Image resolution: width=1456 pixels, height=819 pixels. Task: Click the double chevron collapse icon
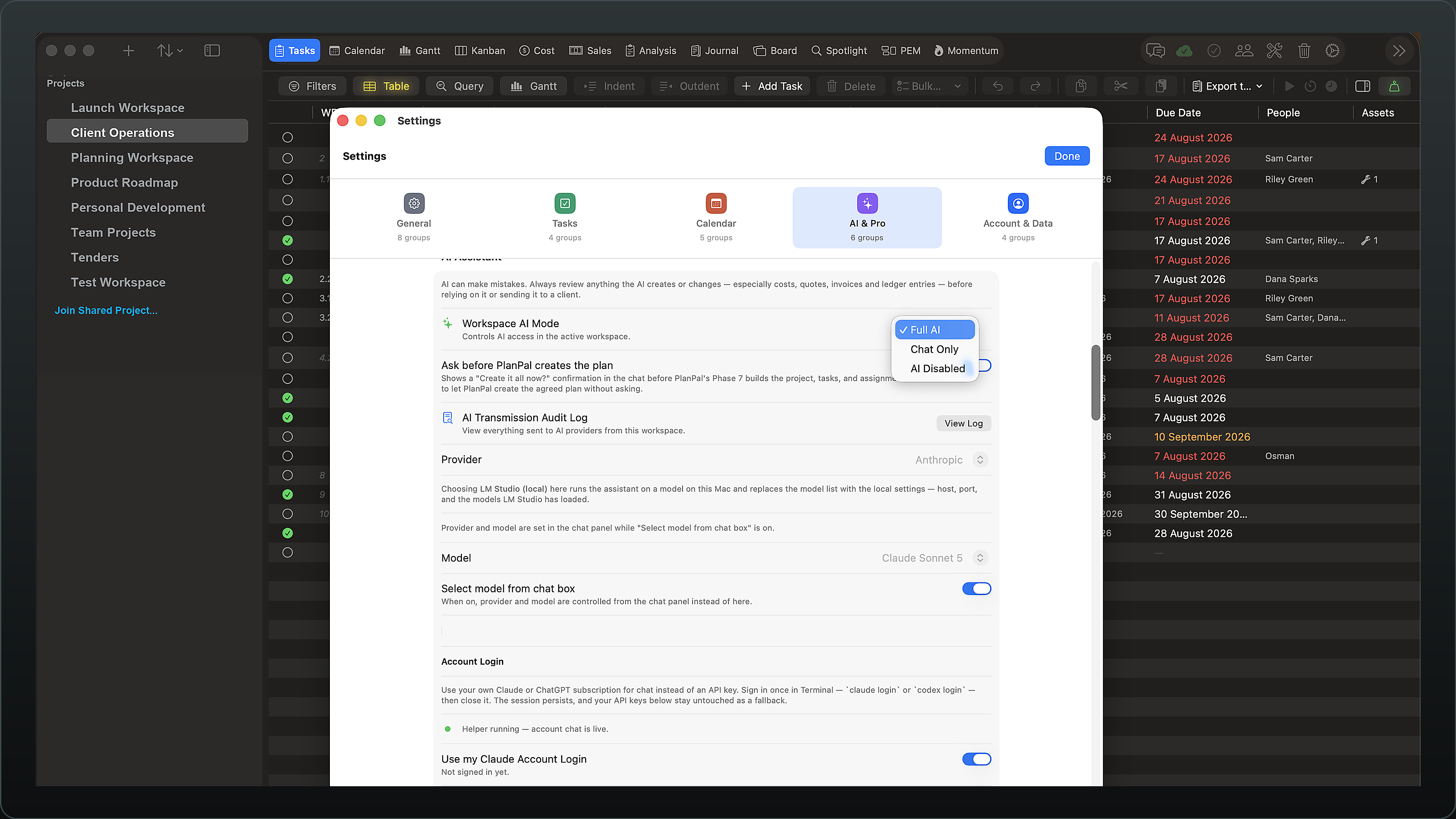click(1399, 51)
